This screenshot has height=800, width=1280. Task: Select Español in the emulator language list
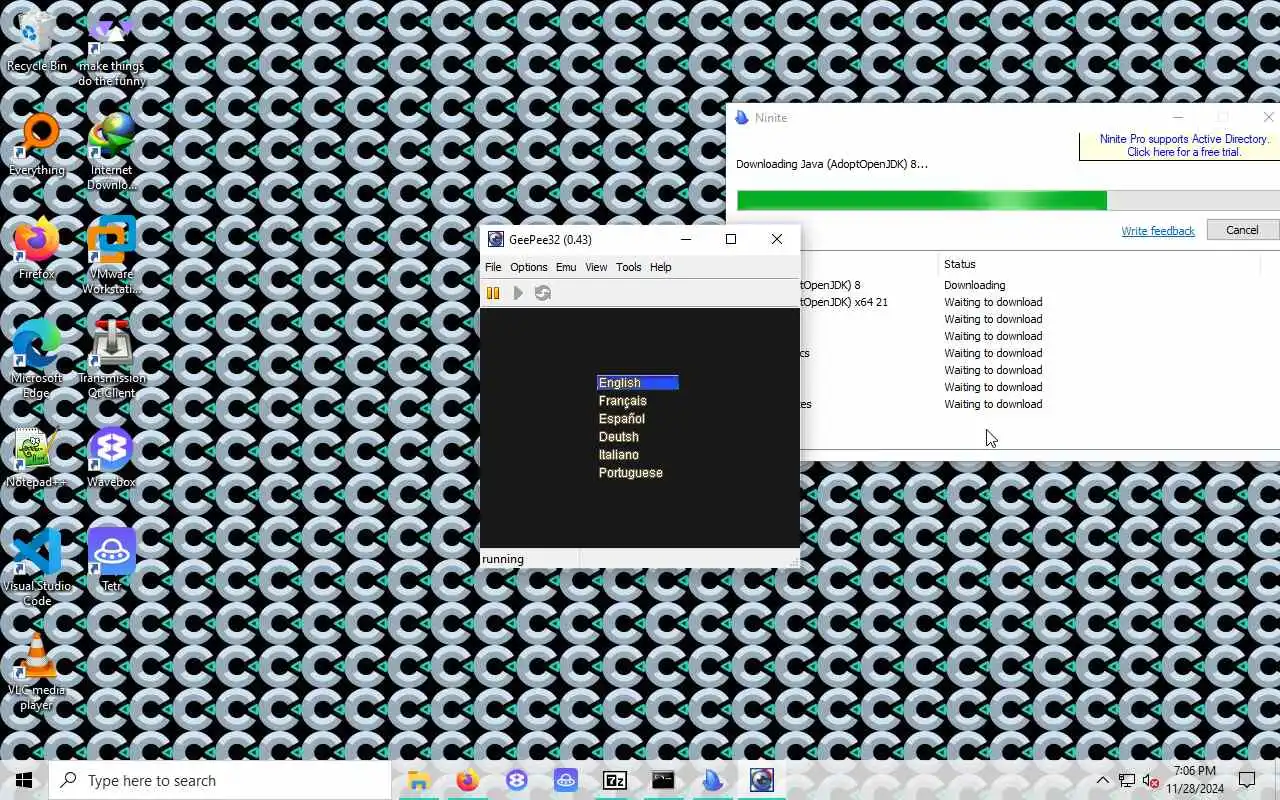[622, 419]
